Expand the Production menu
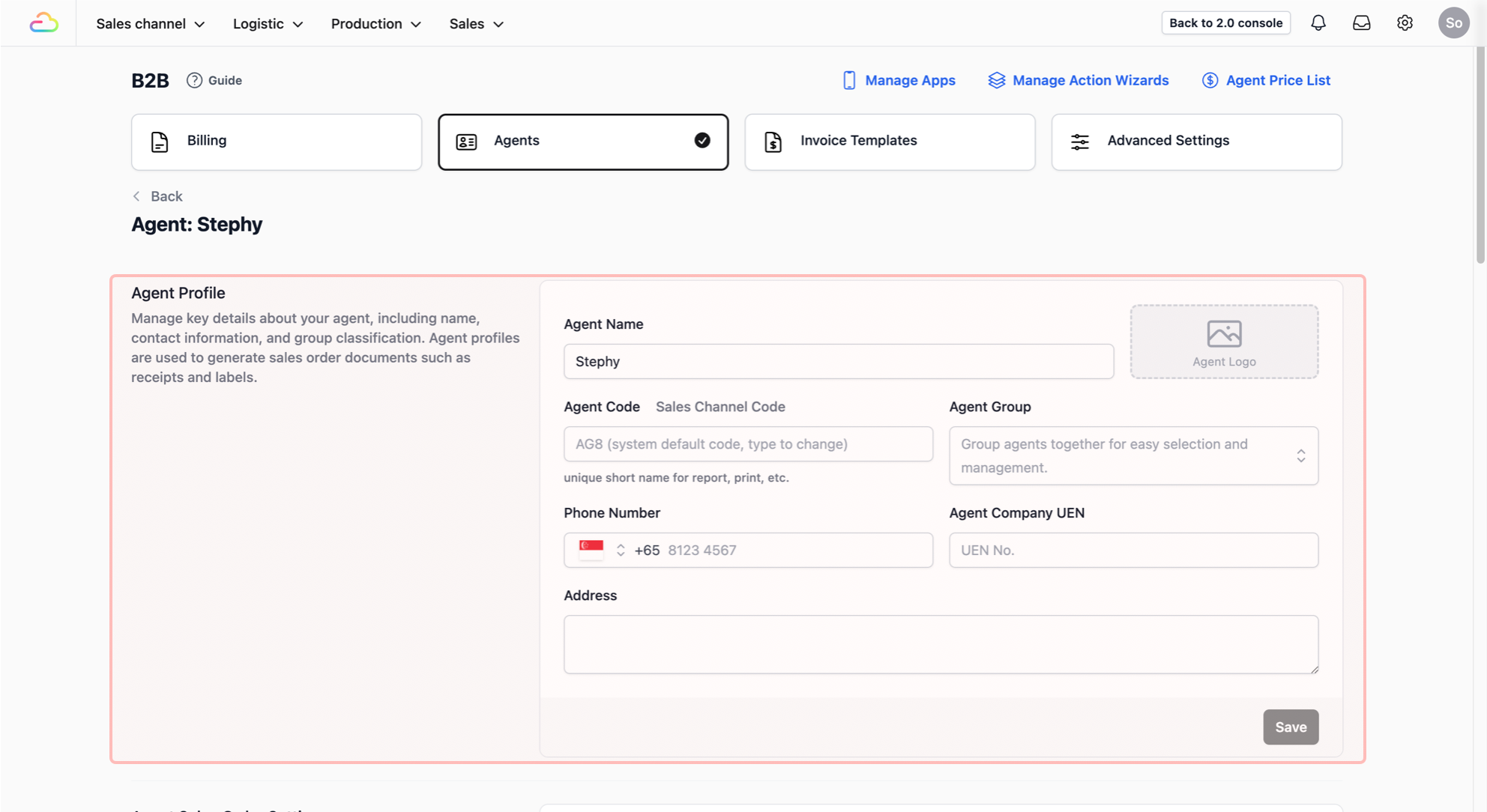This screenshot has height=812, width=1487. tap(375, 24)
